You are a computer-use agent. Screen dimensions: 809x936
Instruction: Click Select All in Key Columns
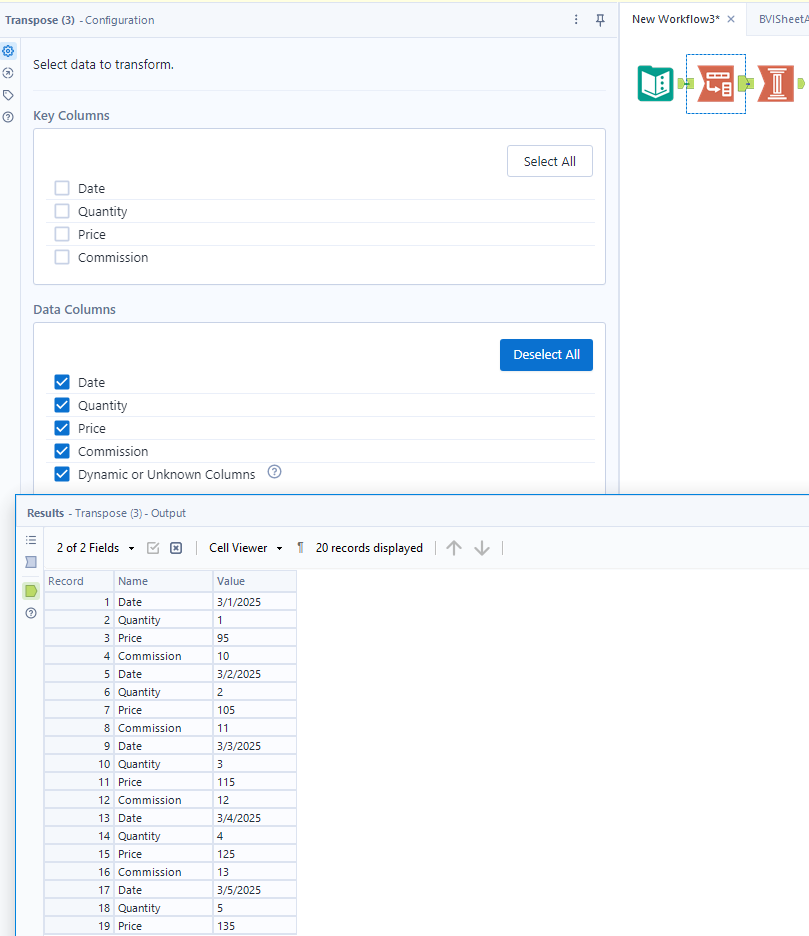click(550, 161)
